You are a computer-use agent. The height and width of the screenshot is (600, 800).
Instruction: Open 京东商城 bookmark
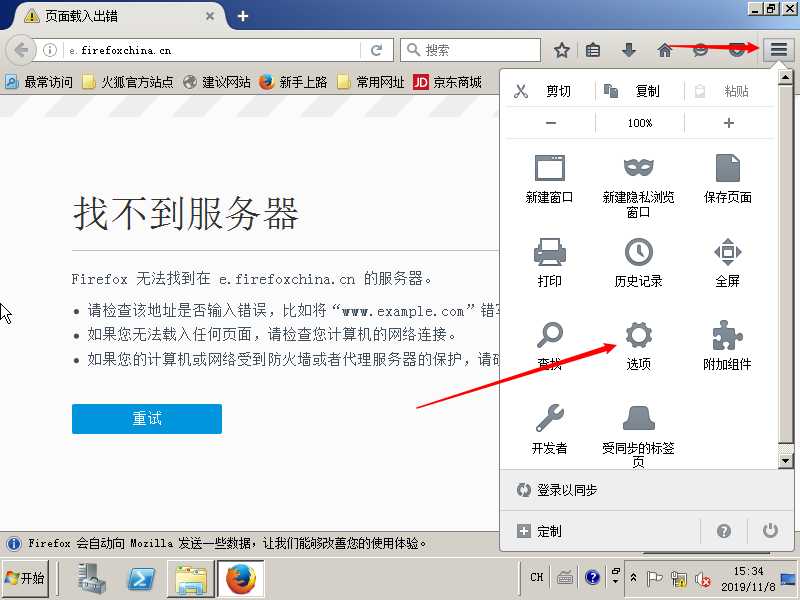(447, 82)
